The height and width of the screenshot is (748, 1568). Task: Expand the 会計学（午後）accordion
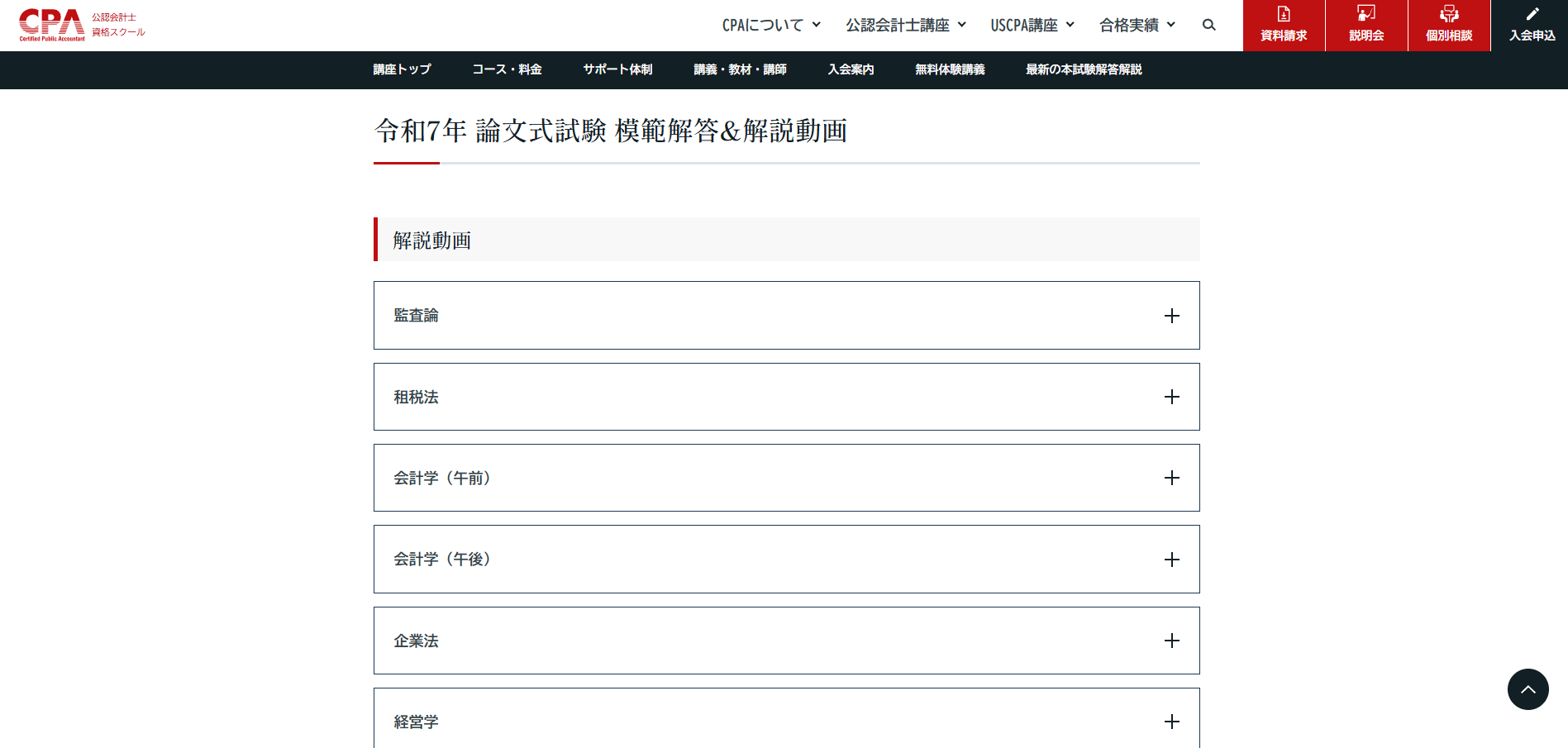pos(786,560)
